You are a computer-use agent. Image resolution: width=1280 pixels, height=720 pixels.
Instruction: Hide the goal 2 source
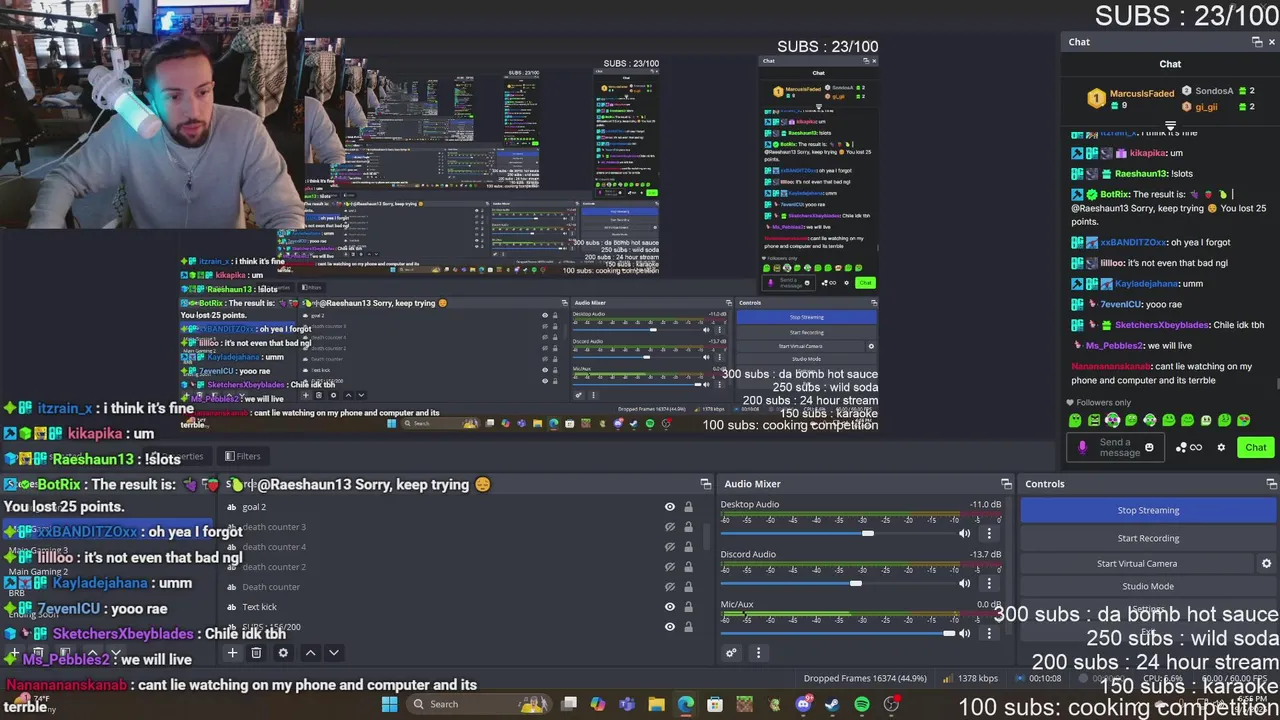(670, 507)
